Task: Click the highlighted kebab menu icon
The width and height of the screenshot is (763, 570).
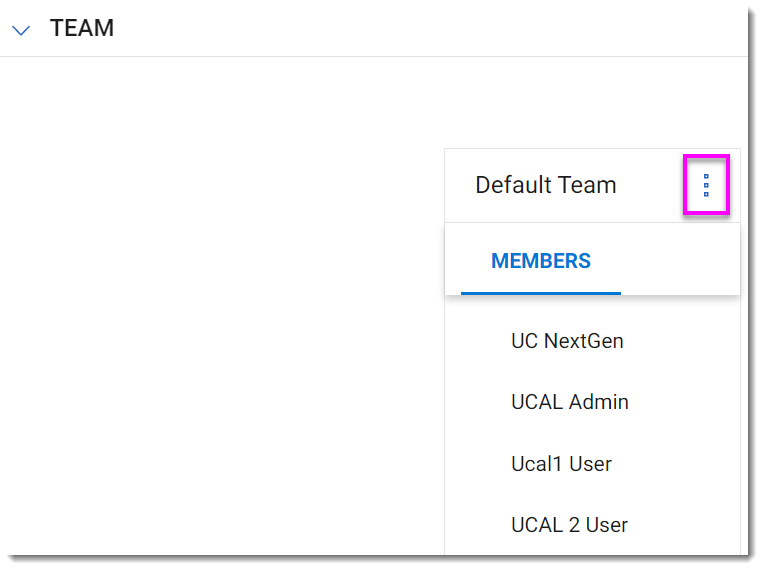Action: click(706, 185)
